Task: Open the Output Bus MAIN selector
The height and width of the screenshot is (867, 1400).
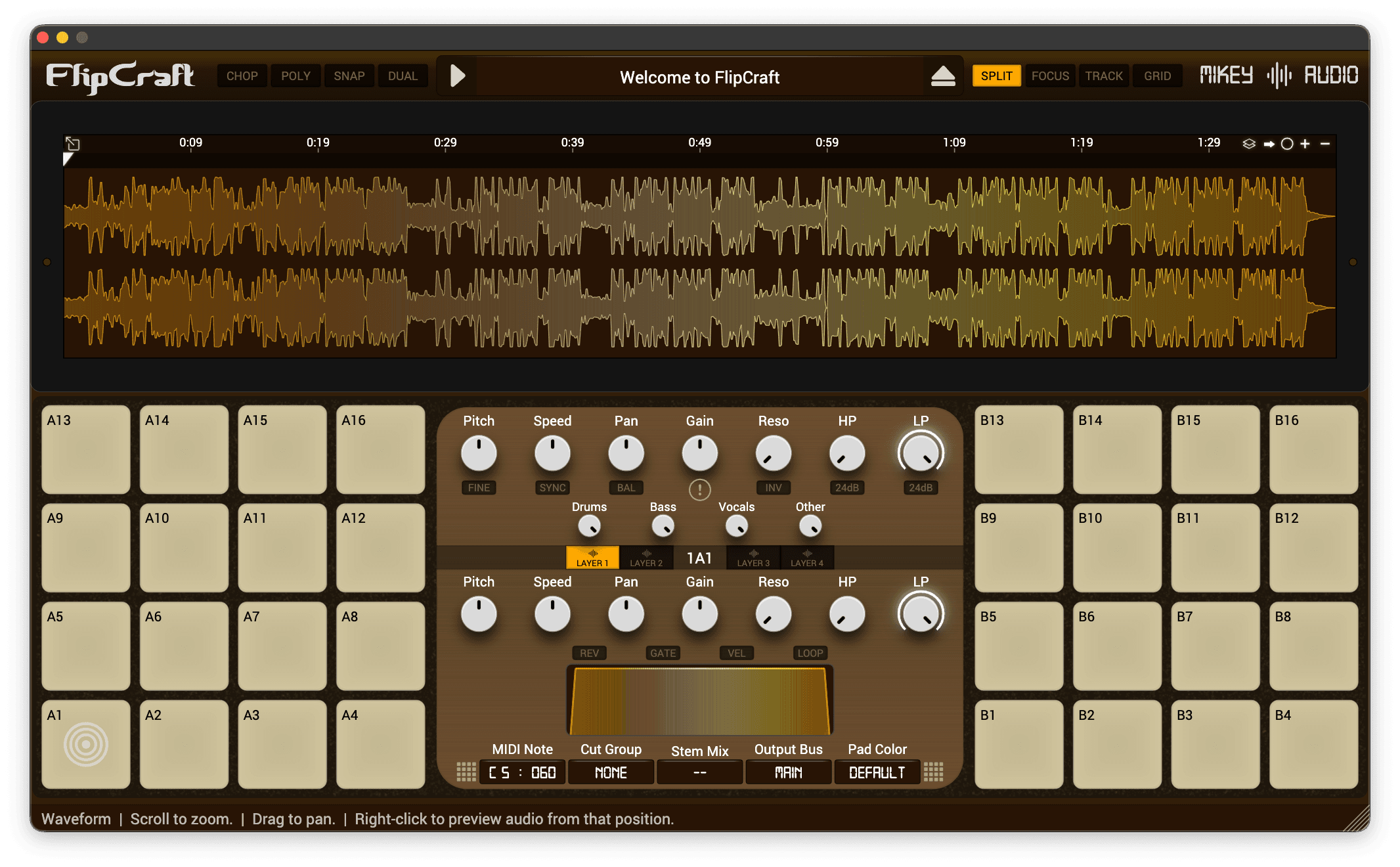Action: tap(788, 772)
